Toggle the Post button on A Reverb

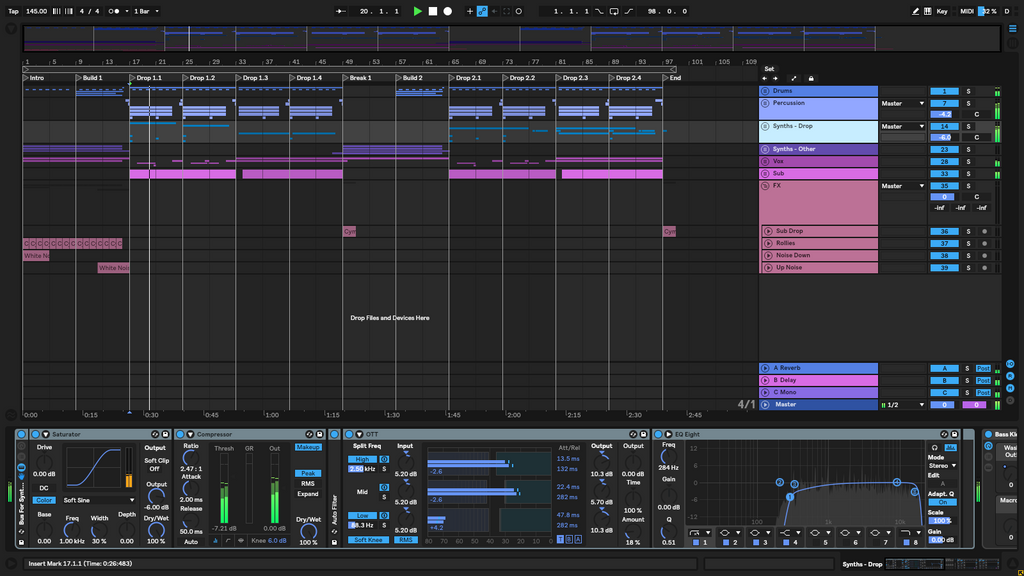click(984, 368)
